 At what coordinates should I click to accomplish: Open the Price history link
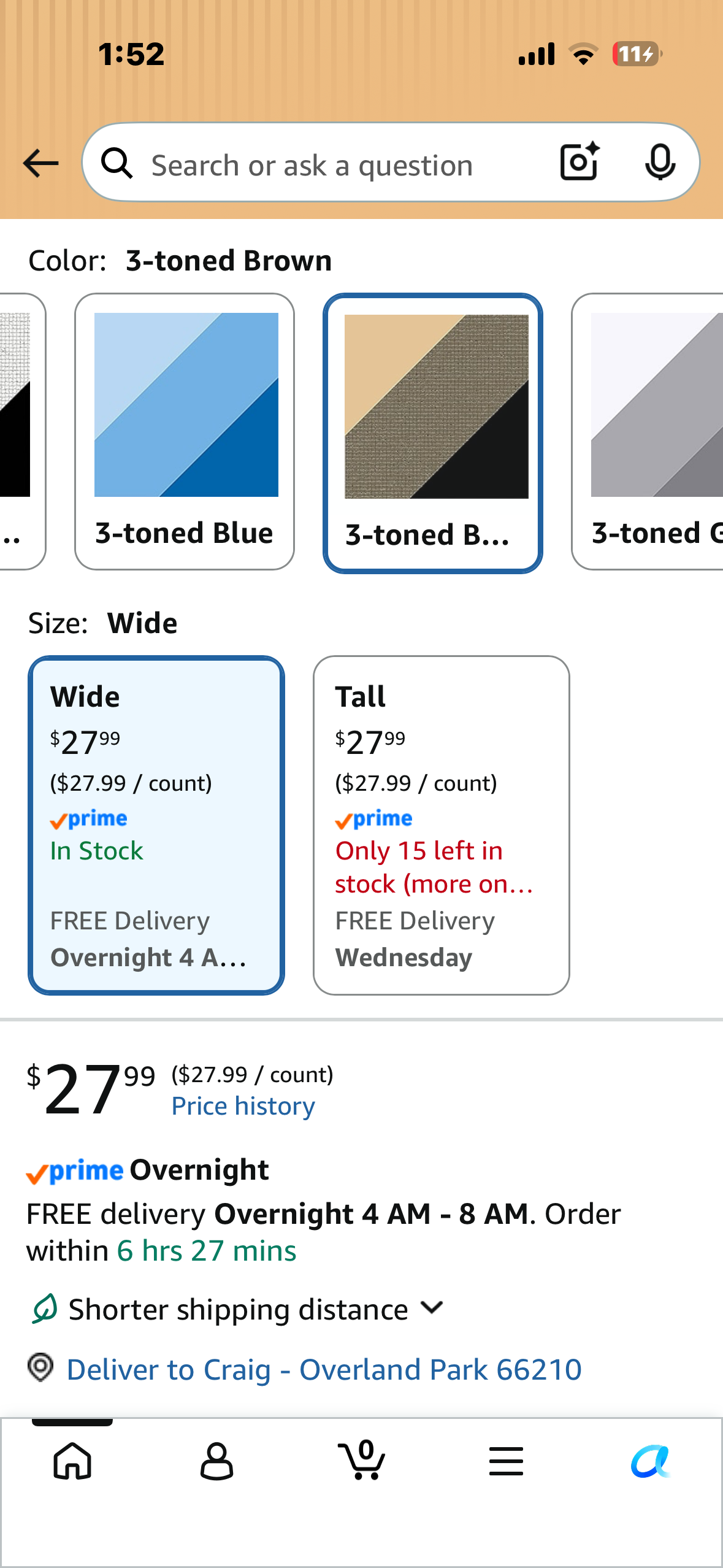click(243, 1106)
